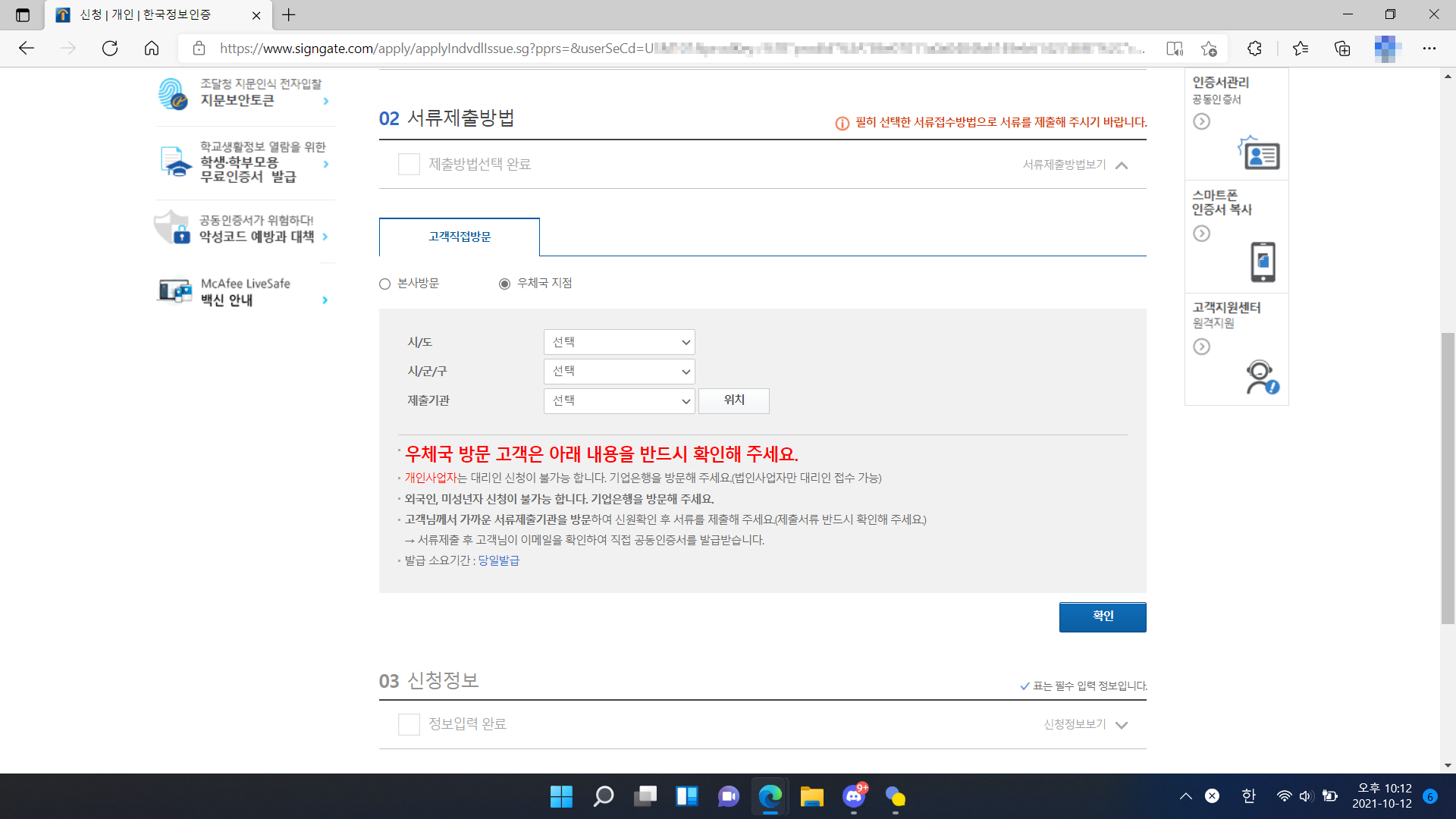Open browser Collections icon
This screenshot has height=819, width=1456.
pos(1342,49)
